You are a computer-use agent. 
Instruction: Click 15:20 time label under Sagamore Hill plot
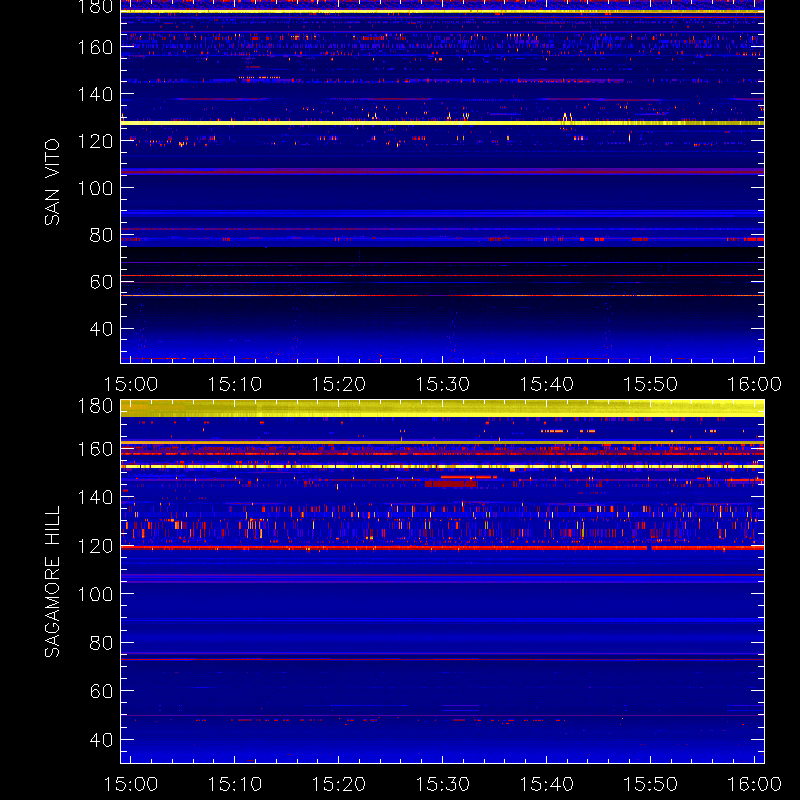point(339,784)
